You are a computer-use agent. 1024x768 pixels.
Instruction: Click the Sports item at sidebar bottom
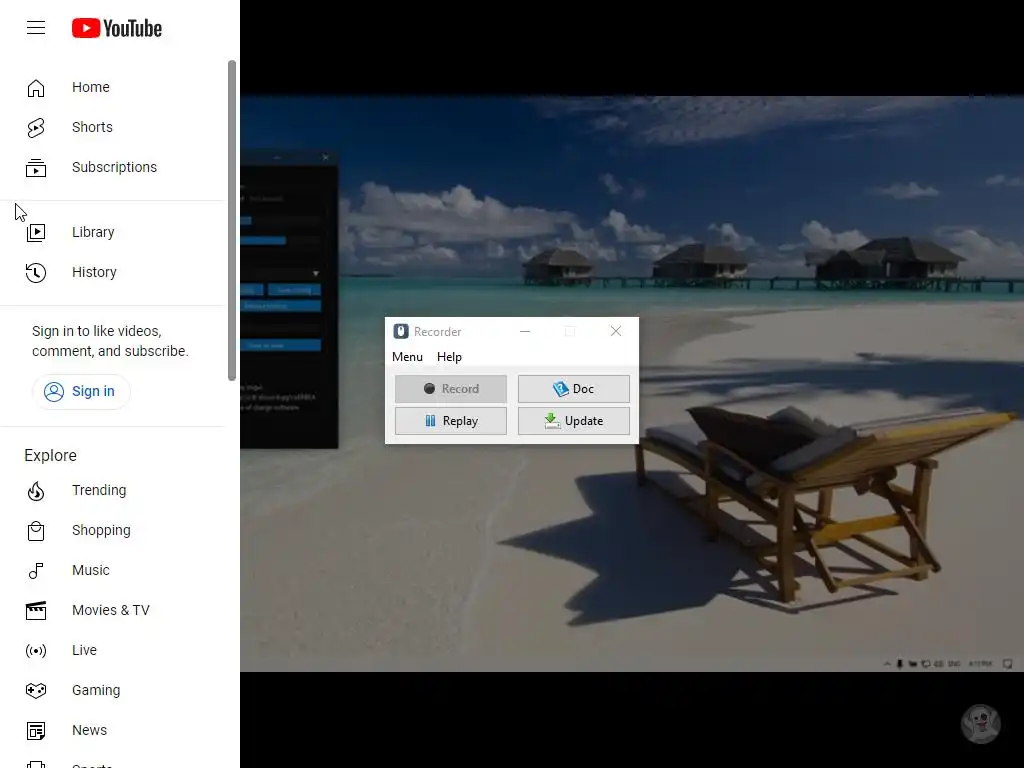pyautogui.click(x=92, y=765)
